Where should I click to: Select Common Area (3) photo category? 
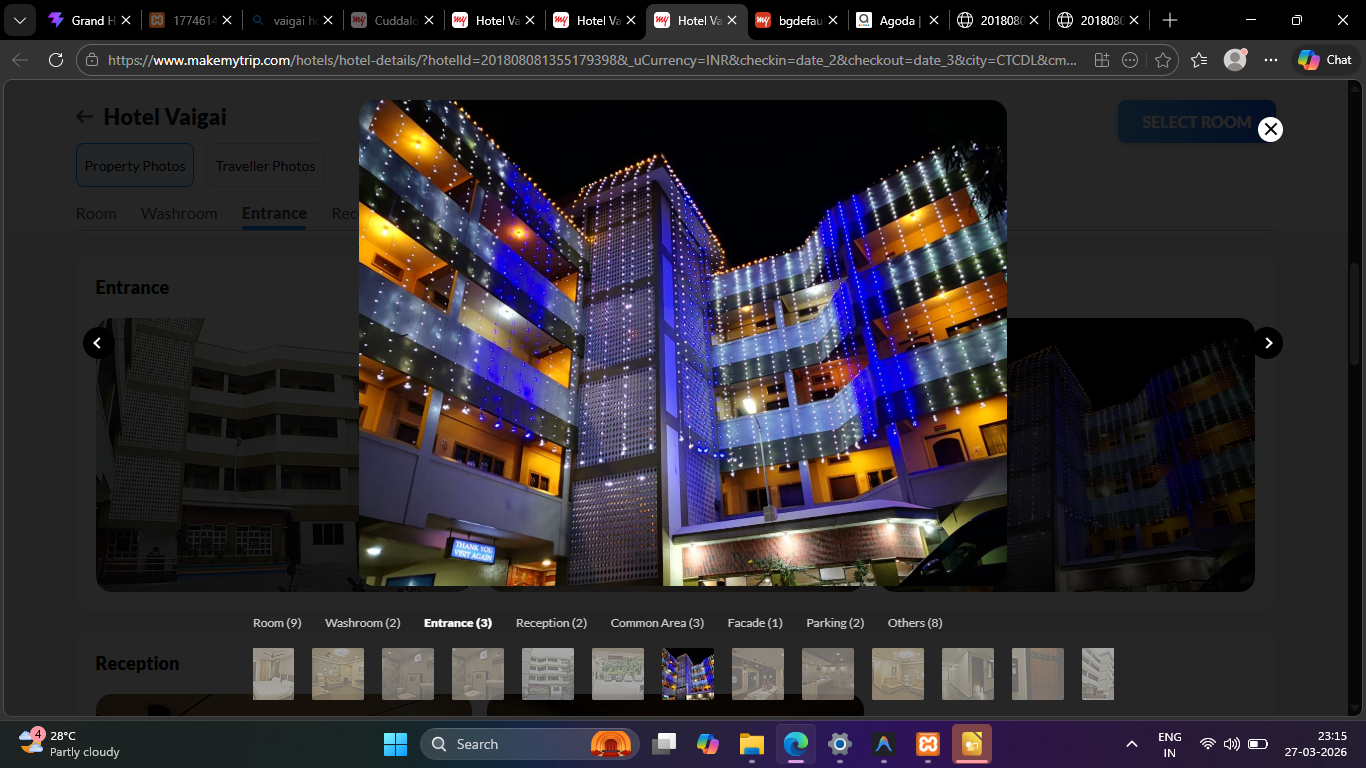[657, 623]
